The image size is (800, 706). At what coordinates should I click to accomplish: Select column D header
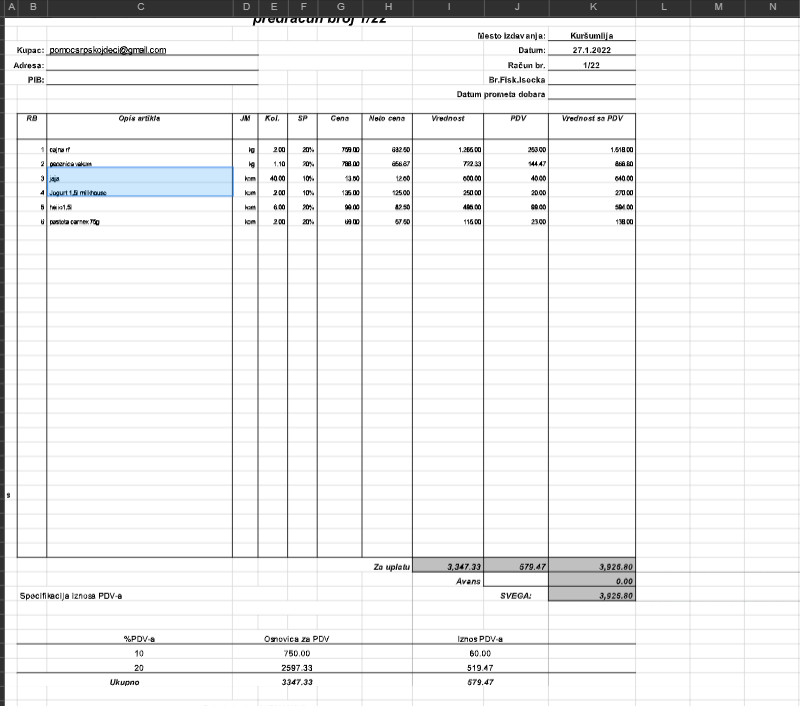245,7
